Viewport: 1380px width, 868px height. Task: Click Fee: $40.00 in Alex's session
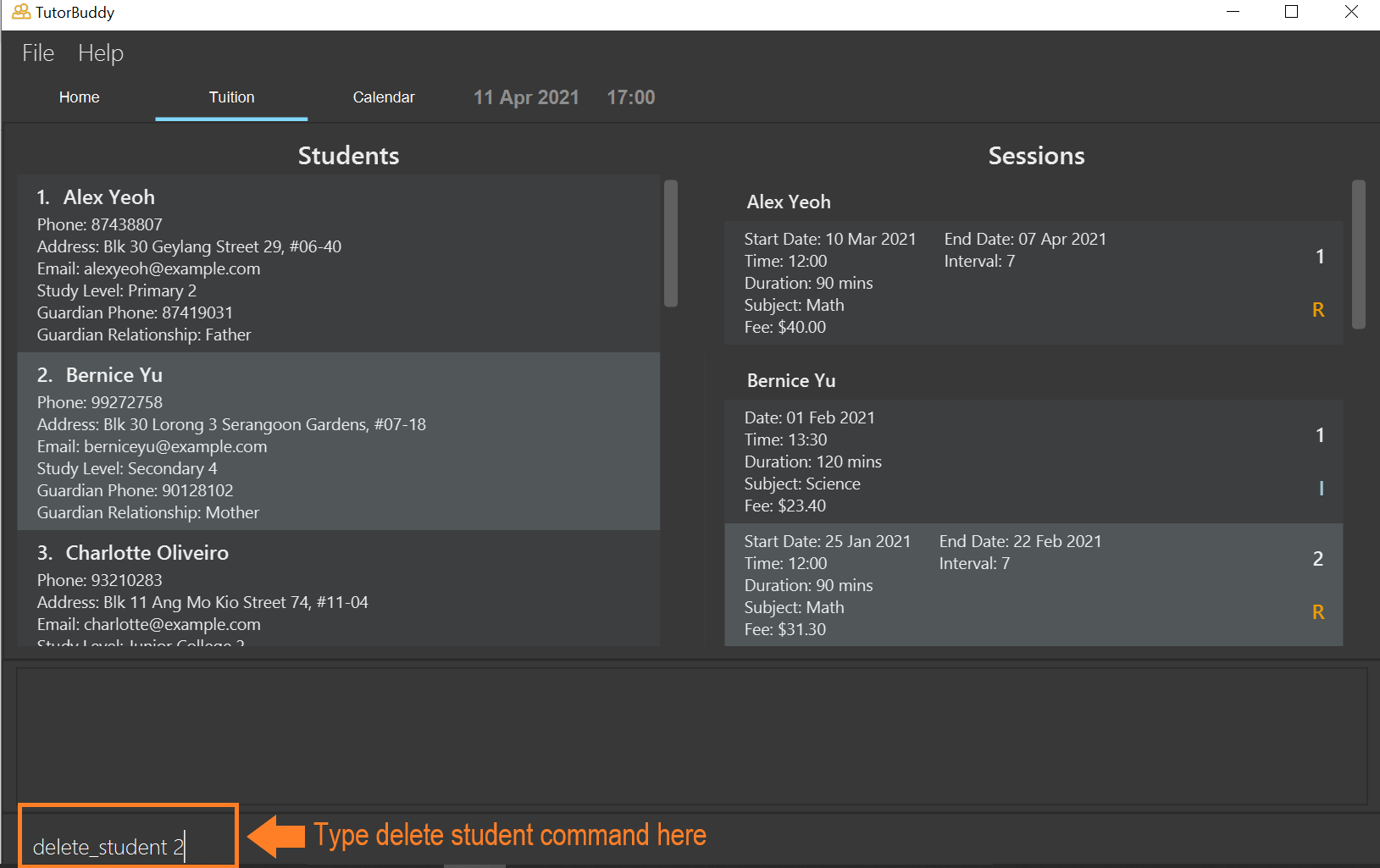[x=785, y=327]
